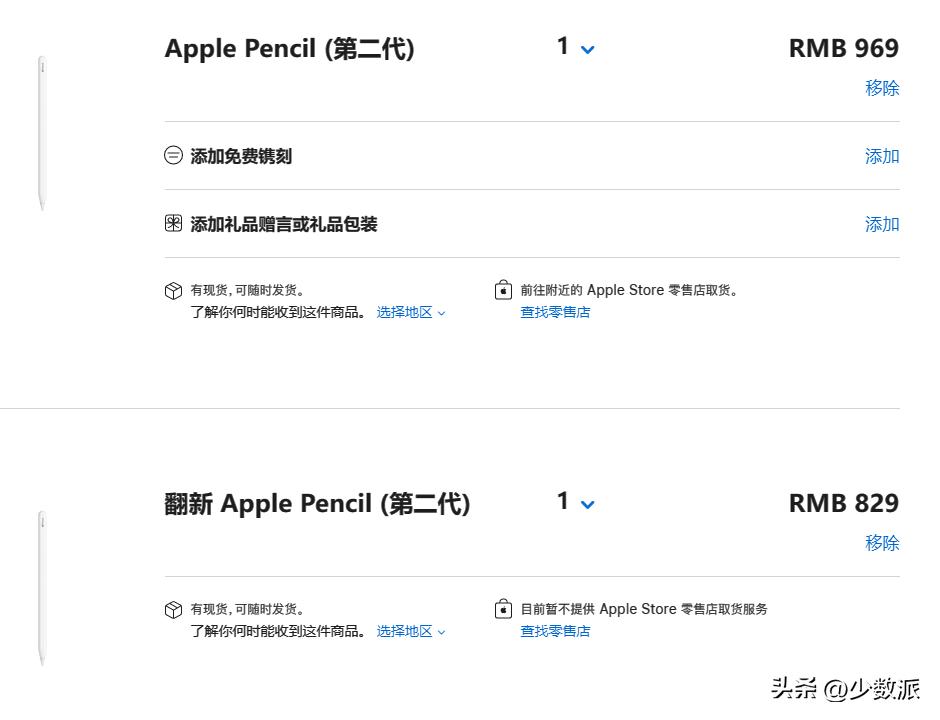This screenshot has height=720, width=940.
Task: Click 添加 next to 添加免费镌刻
Action: (x=881, y=156)
